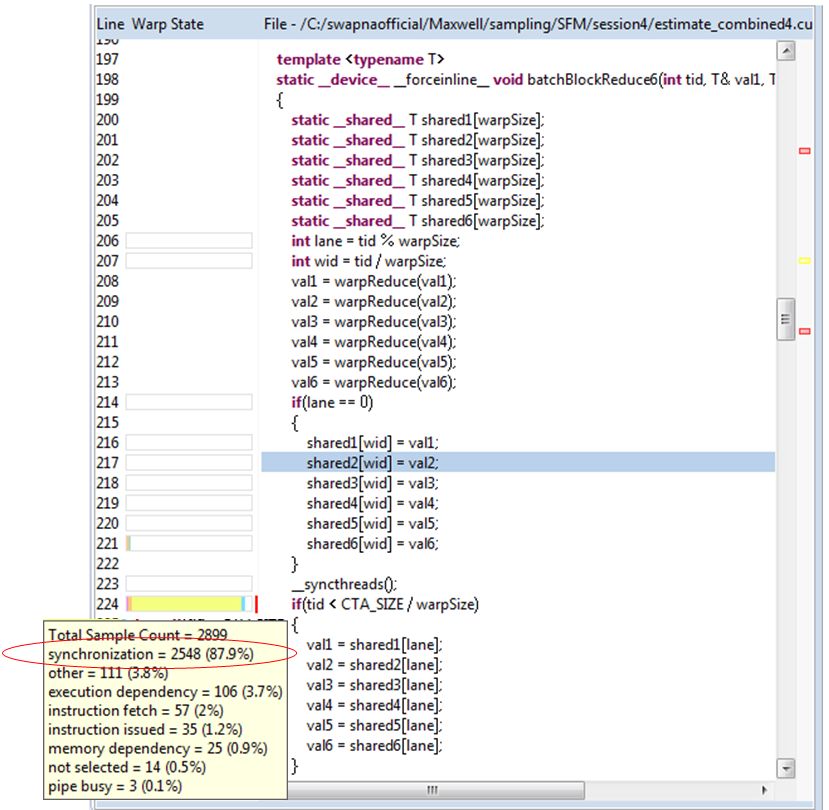Click the warp state bar on line 219
Viewport: 829px width, 810px height.
tap(189, 503)
